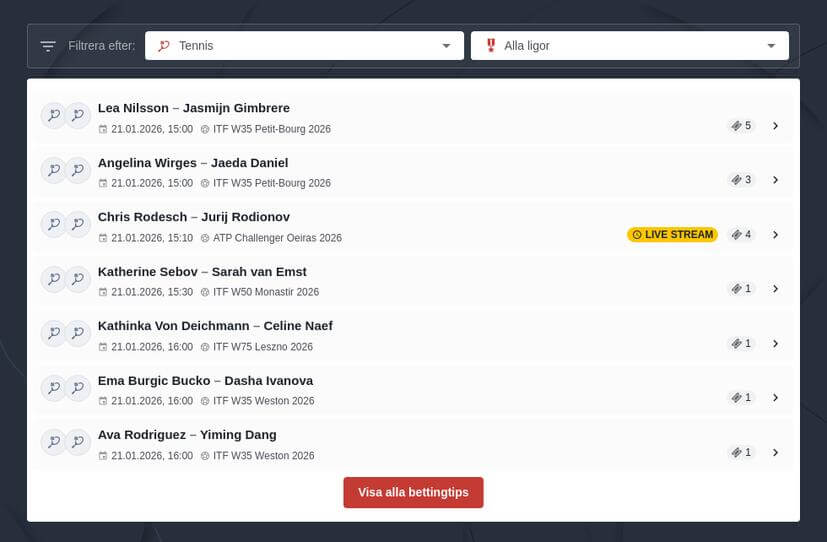The image size is (827, 542).
Task: Click ITF W50 Monastir 2026 tournament label
Action: pos(265,292)
